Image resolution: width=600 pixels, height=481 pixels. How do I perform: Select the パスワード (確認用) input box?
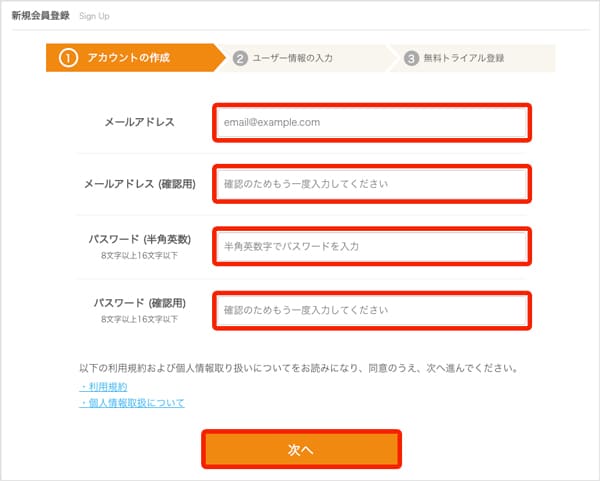[370, 309]
